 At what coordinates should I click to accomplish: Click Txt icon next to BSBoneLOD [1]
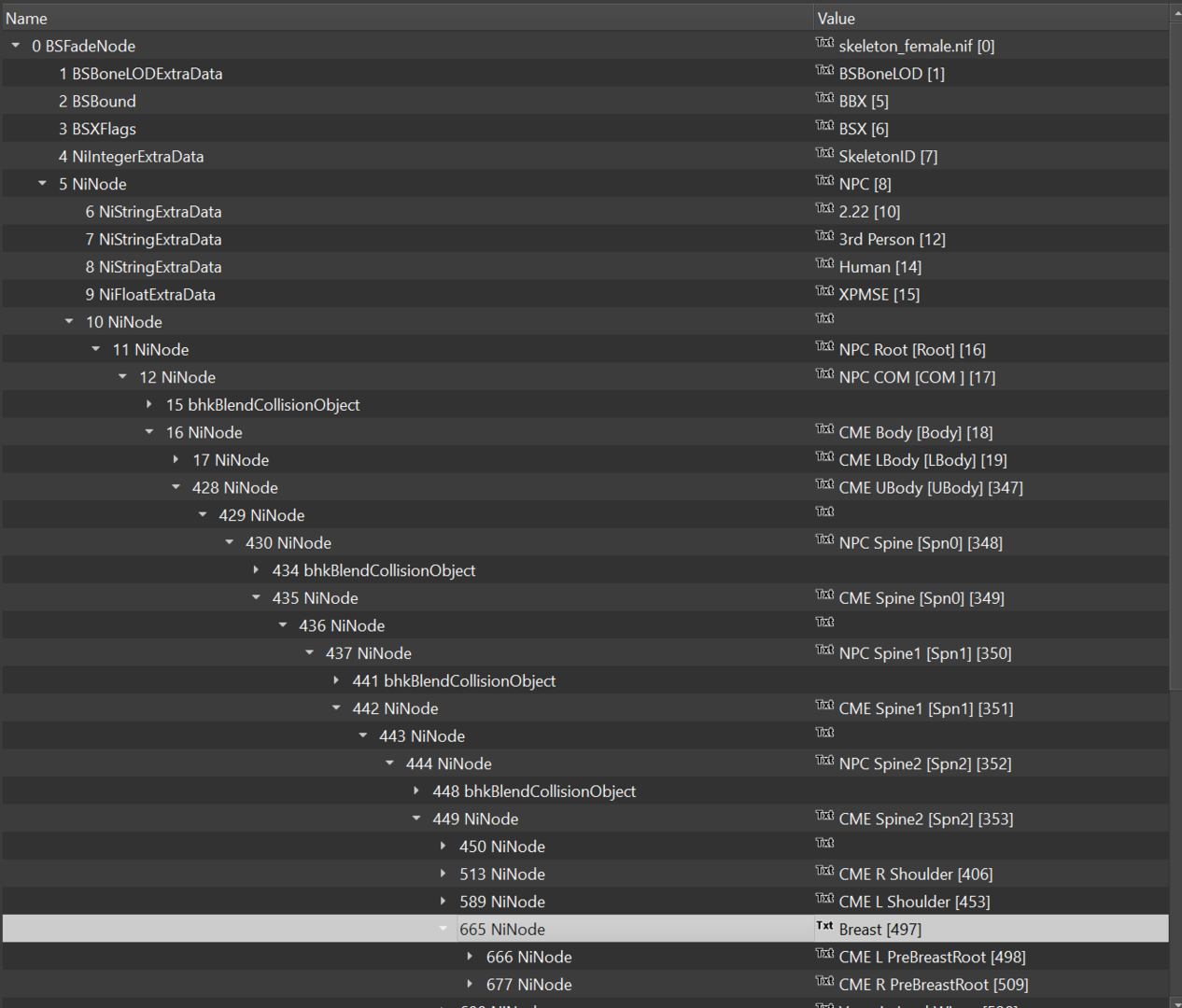click(824, 71)
